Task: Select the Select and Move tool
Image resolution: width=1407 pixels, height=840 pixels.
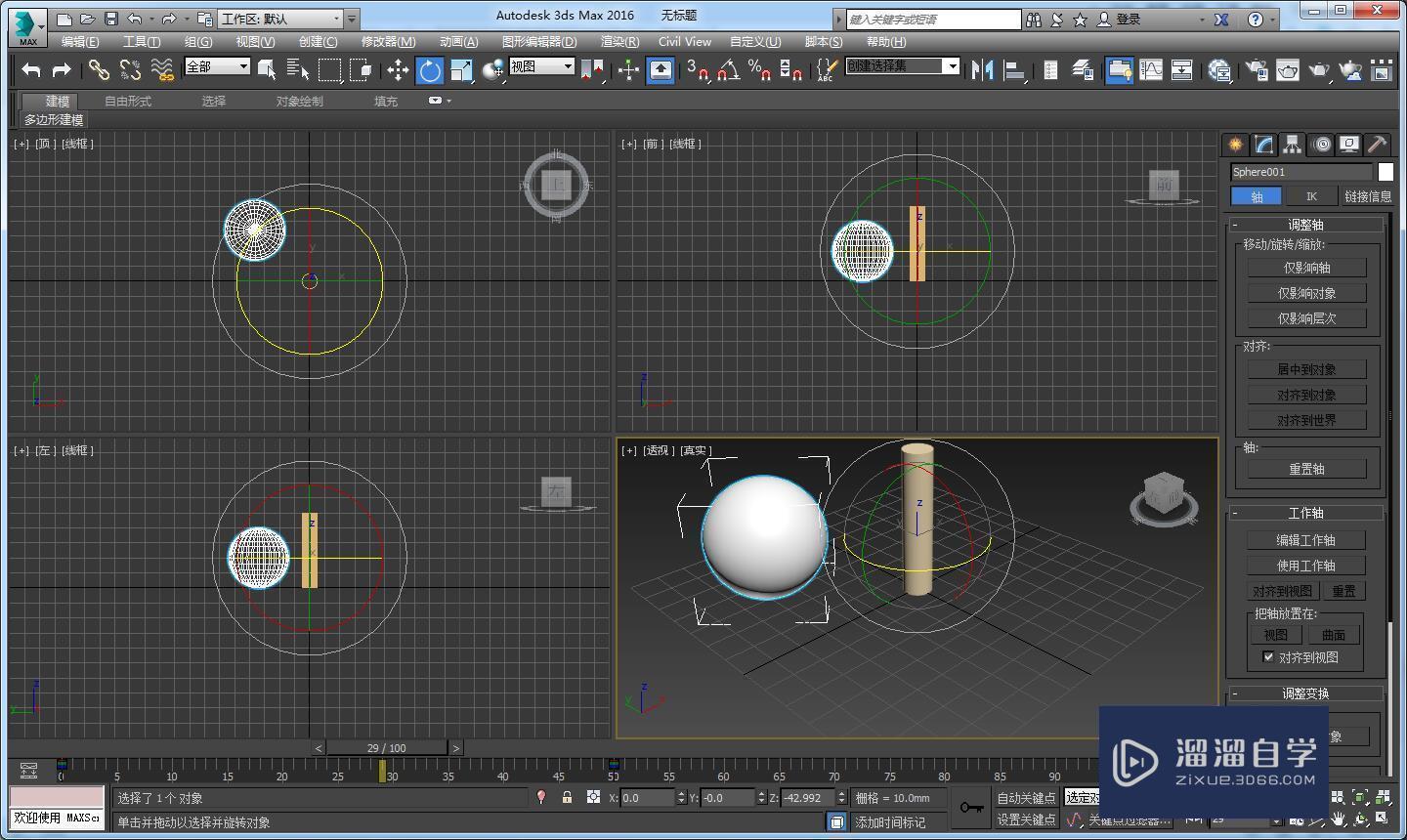Action: [398, 69]
